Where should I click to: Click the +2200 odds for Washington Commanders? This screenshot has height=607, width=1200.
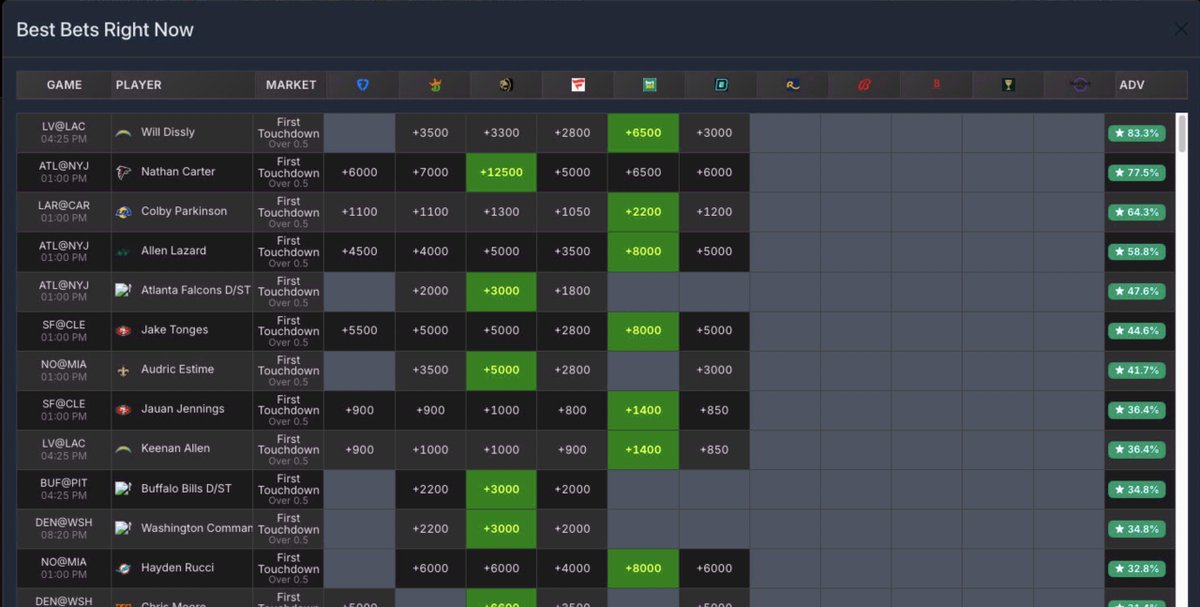(430, 528)
